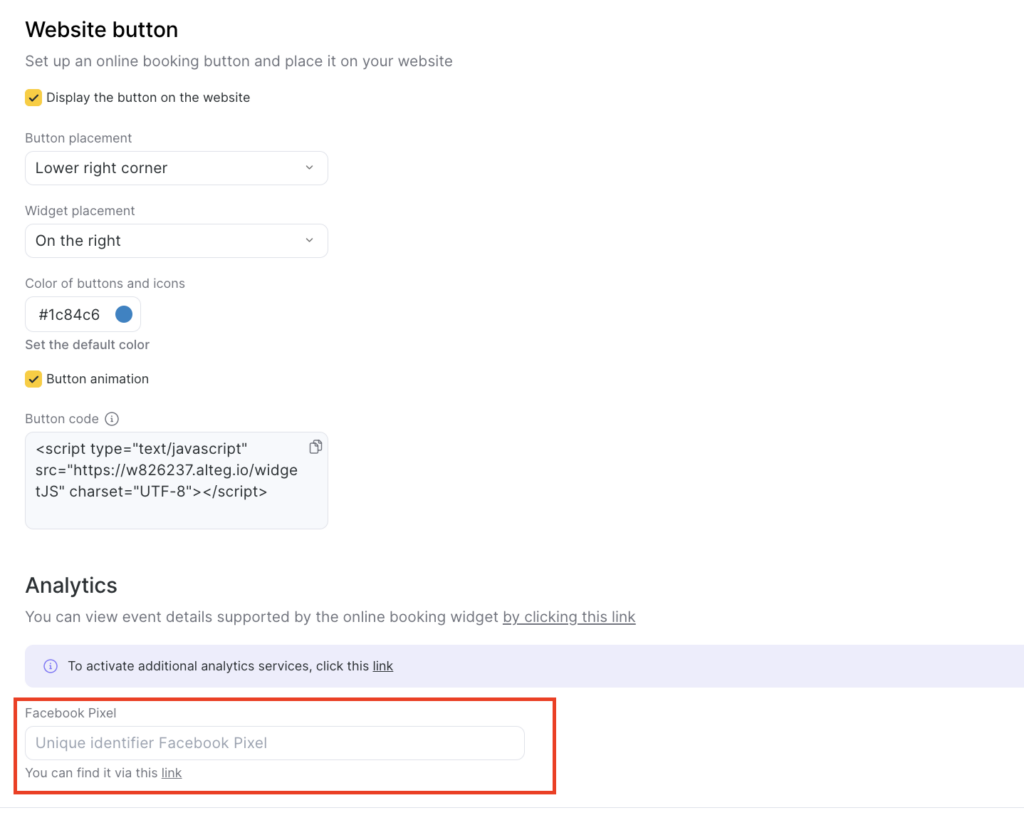Click the info icon next to Button code

(112, 419)
